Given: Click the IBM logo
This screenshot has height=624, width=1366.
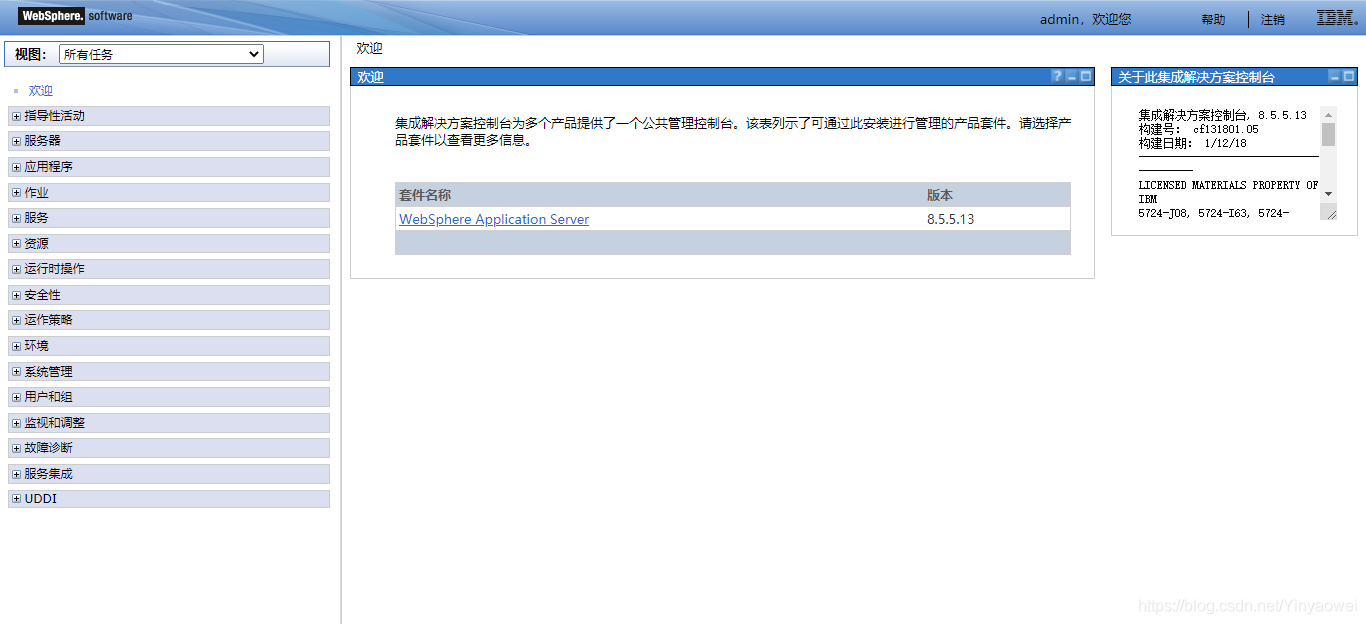Looking at the screenshot, I should tap(1337, 18).
